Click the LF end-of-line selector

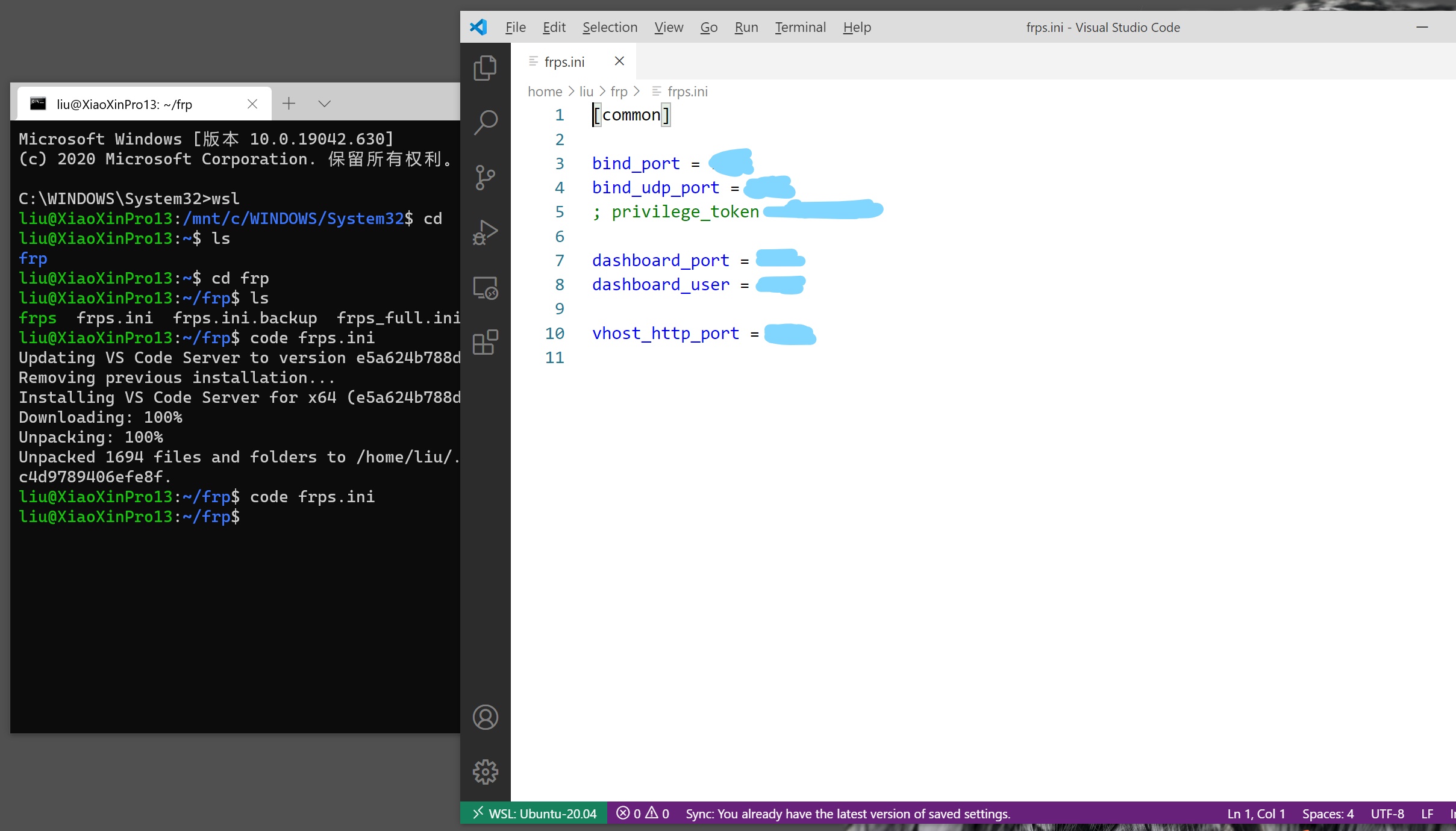click(1427, 814)
